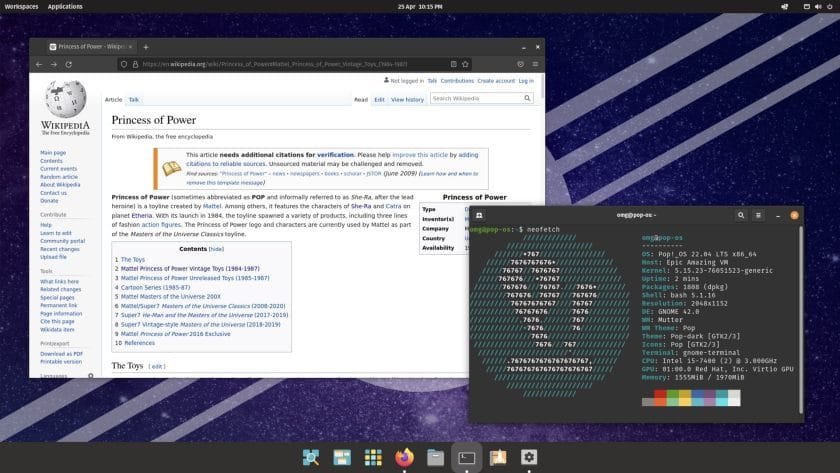Viewport: 840px width, 473px height.
Task: Select the Princess of Power browser tab
Action: tap(91, 47)
